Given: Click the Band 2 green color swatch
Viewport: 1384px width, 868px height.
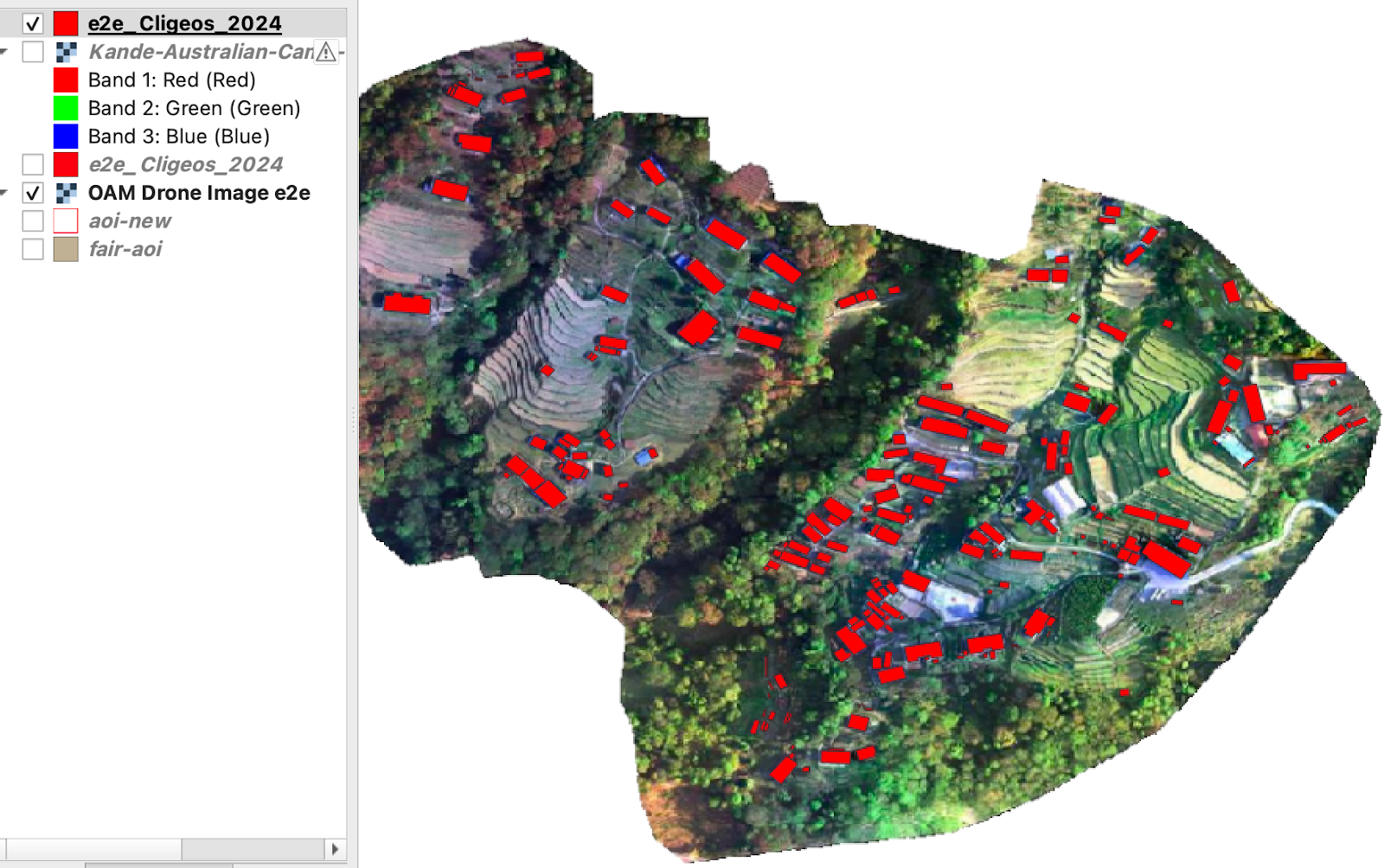Looking at the screenshot, I should (x=66, y=108).
